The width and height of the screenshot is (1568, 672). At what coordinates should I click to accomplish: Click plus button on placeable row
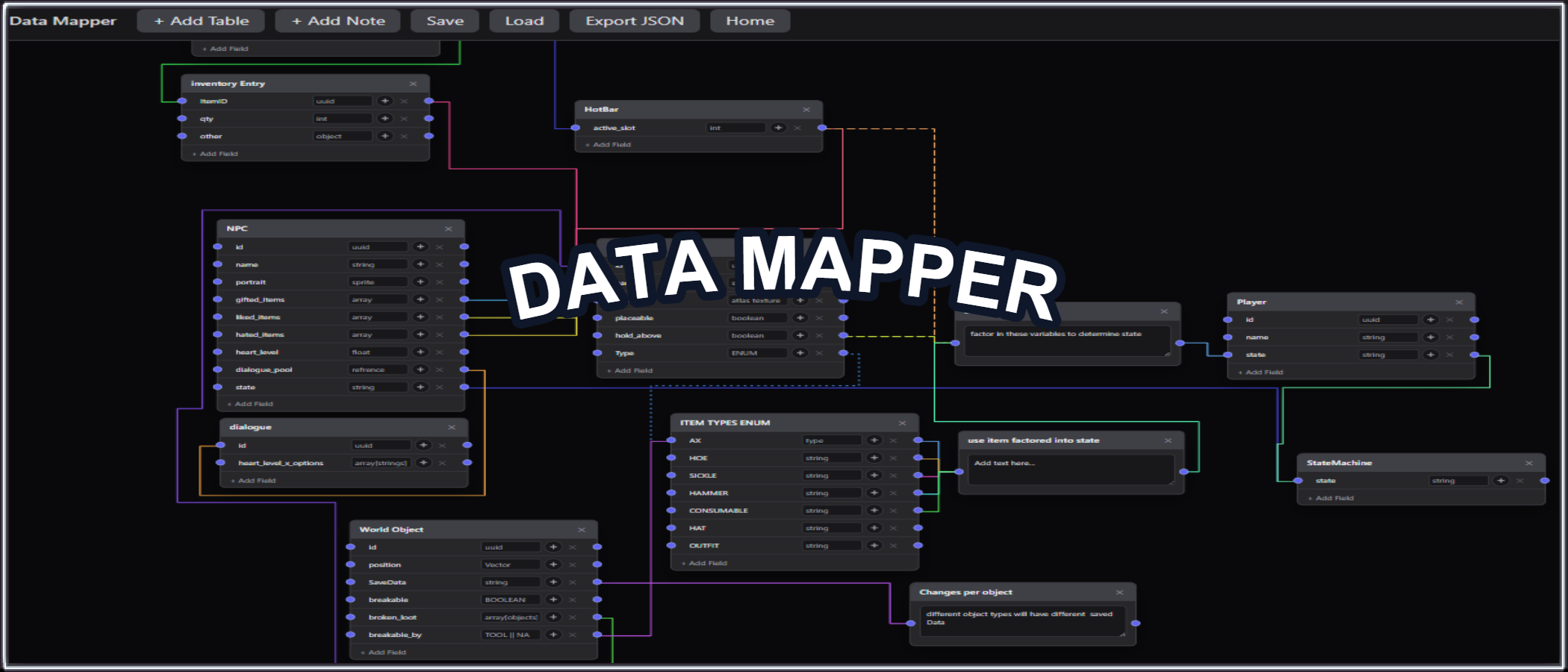(800, 318)
